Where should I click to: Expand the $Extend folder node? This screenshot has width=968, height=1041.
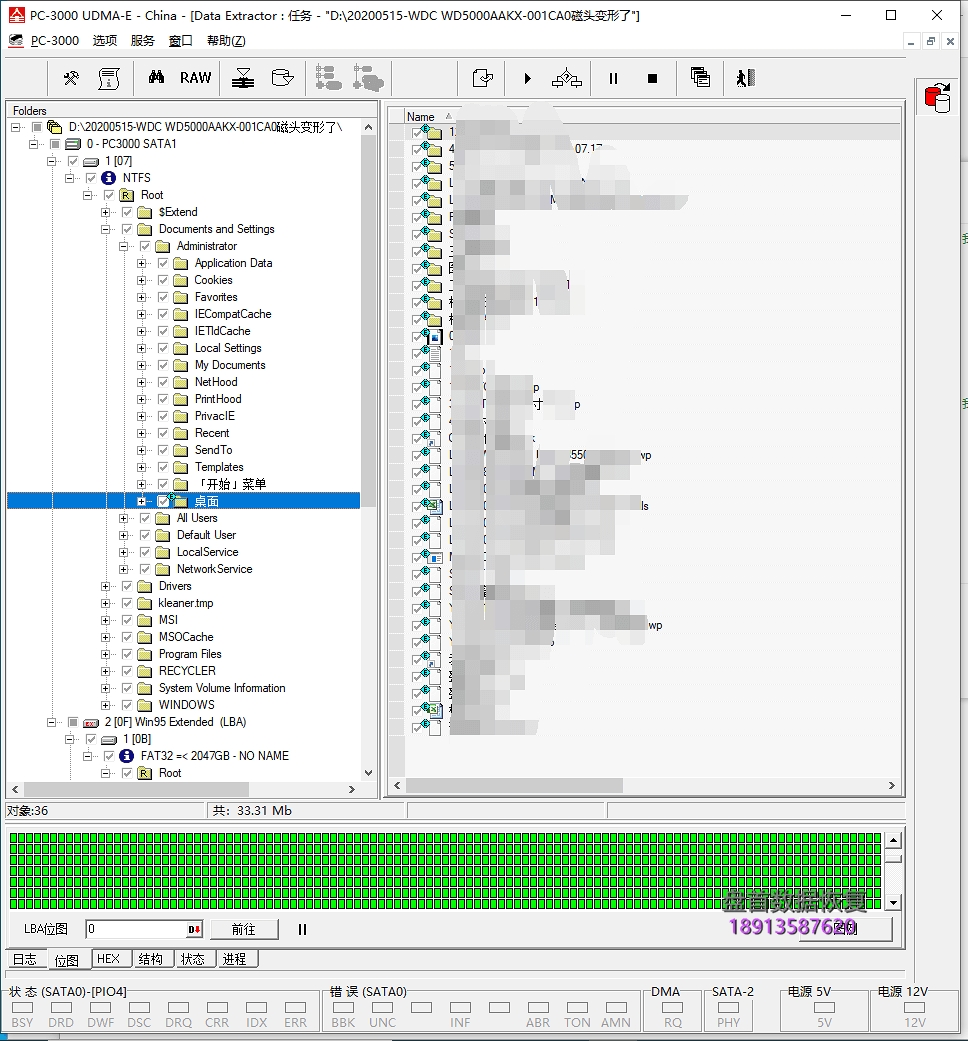(105, 212)
